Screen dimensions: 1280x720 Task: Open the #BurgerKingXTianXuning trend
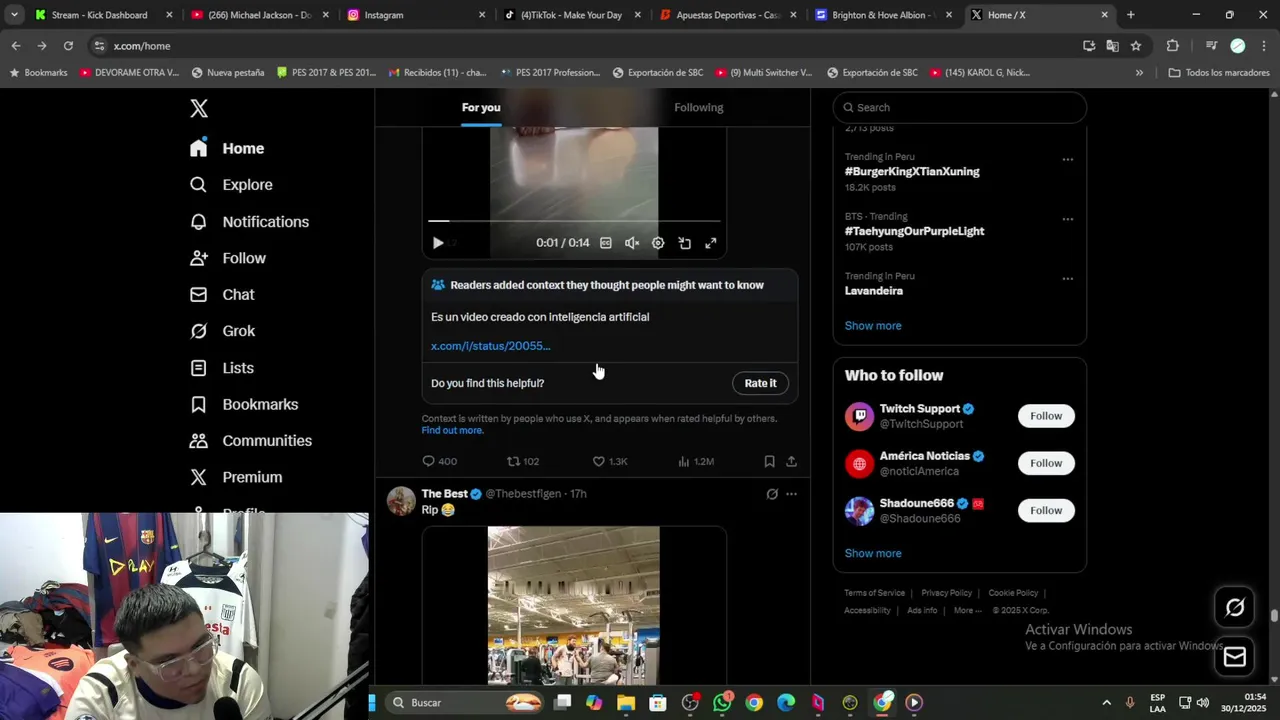coord(912,172)
